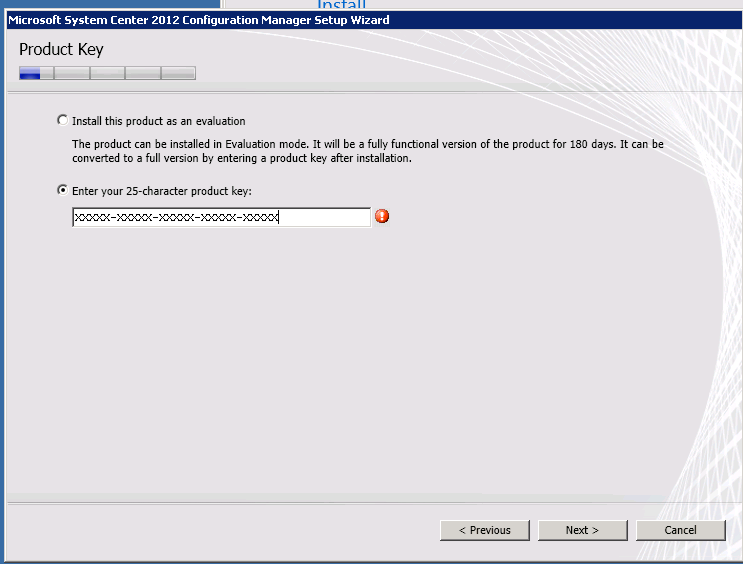Screen dimensions: 743x564
Task: Click the 'Install this product as an evaluation' label
Action: (159, 121)
